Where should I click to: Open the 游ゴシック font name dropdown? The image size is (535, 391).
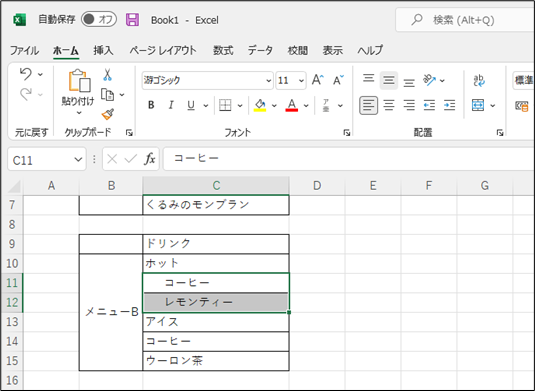click(269, 81)
